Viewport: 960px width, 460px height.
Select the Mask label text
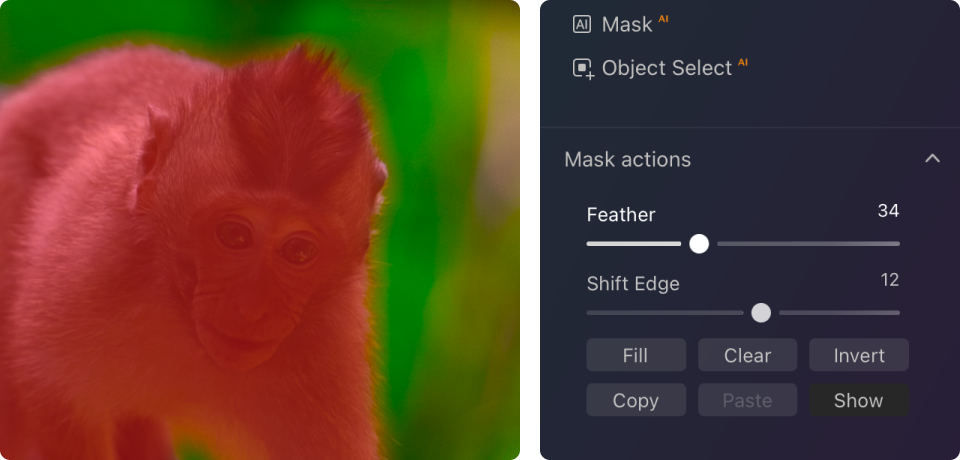tap(627, 25)
